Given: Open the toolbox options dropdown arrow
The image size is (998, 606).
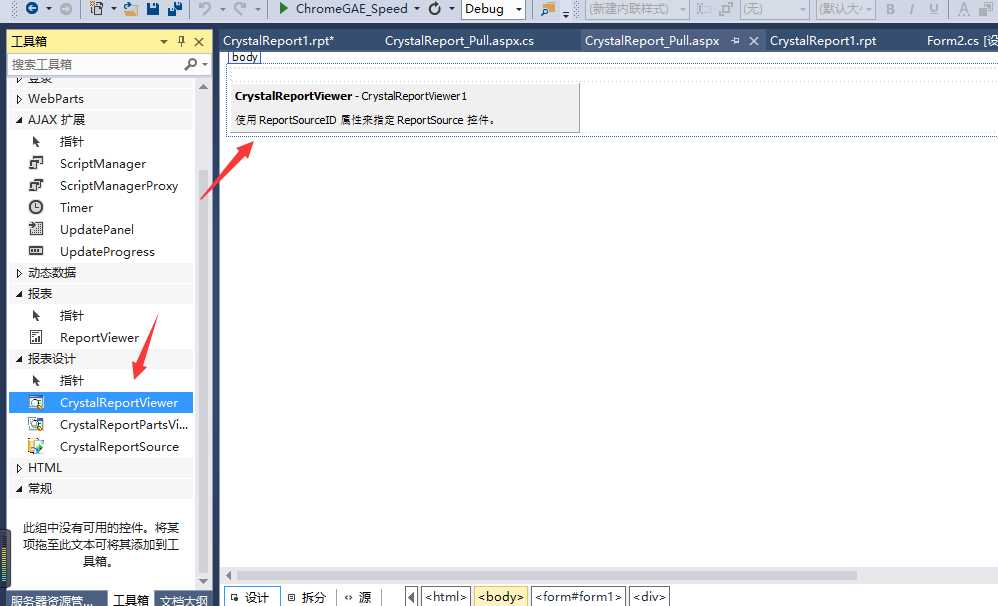Looking at the screenshot, I should pos(164,41).
